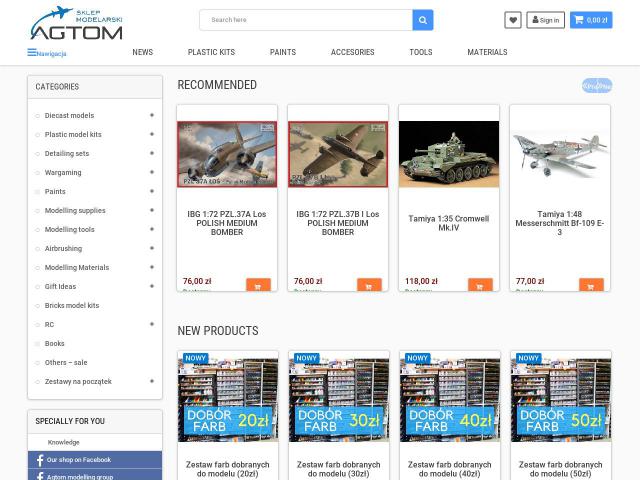Open Zestaw farb dobranych do modelu (30zł)
The width and height of the screenshot is (640, 480).
point(339,469)
